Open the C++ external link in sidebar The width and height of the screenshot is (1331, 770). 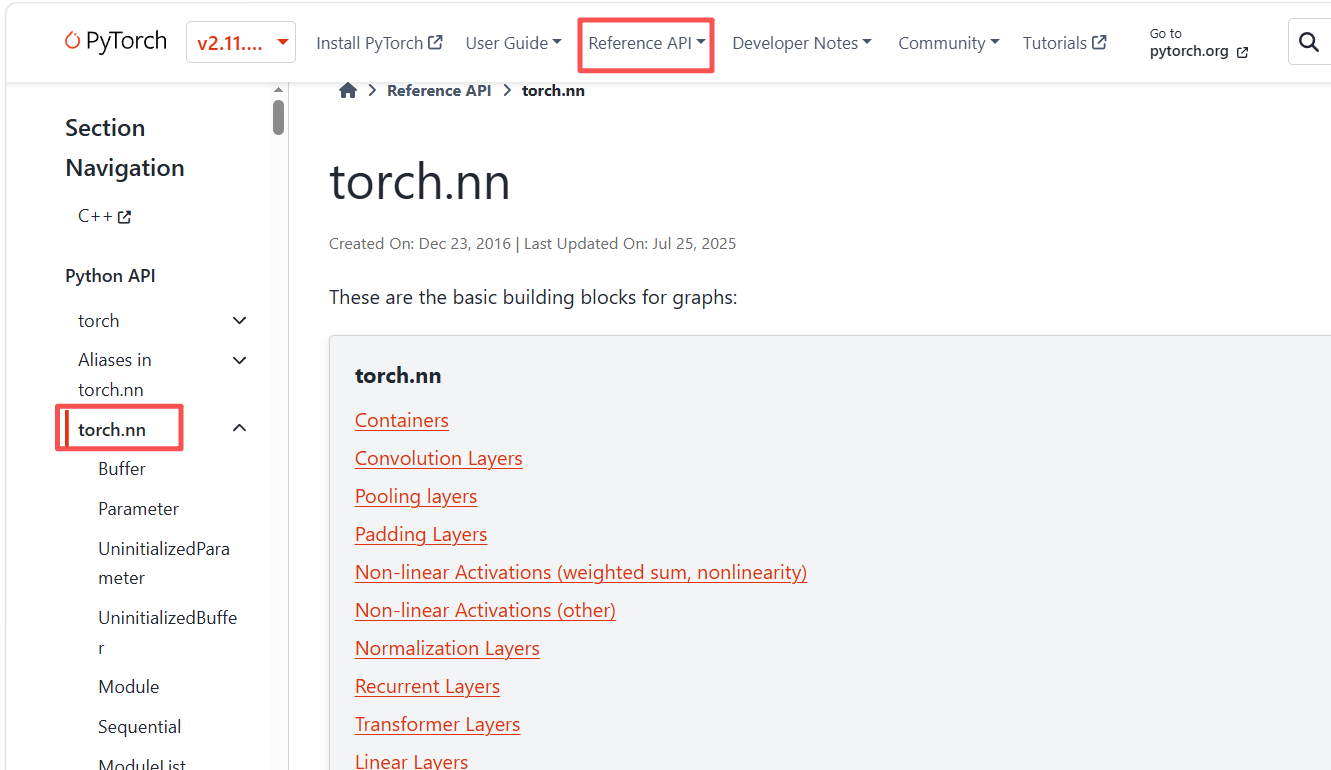coord(104,216)
